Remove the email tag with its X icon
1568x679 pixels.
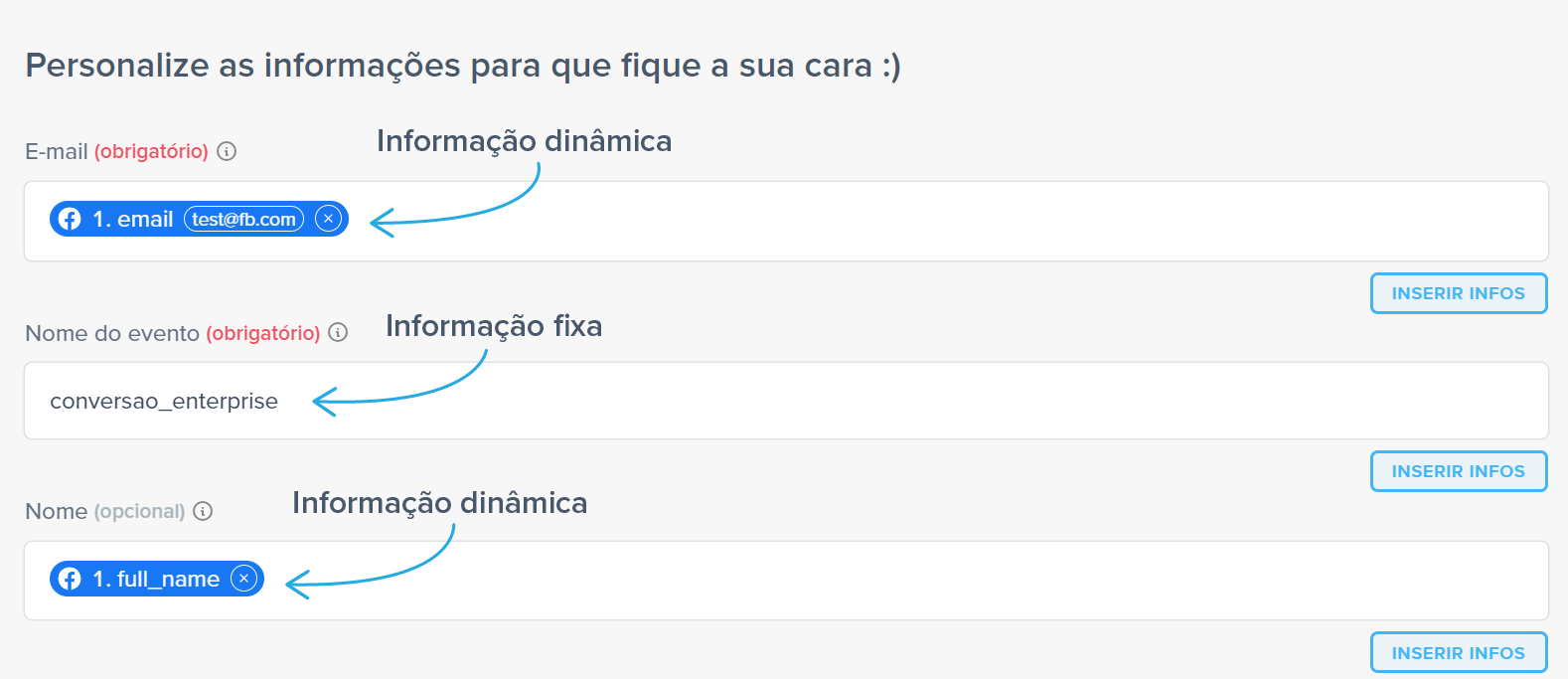(x=328, y=219)
